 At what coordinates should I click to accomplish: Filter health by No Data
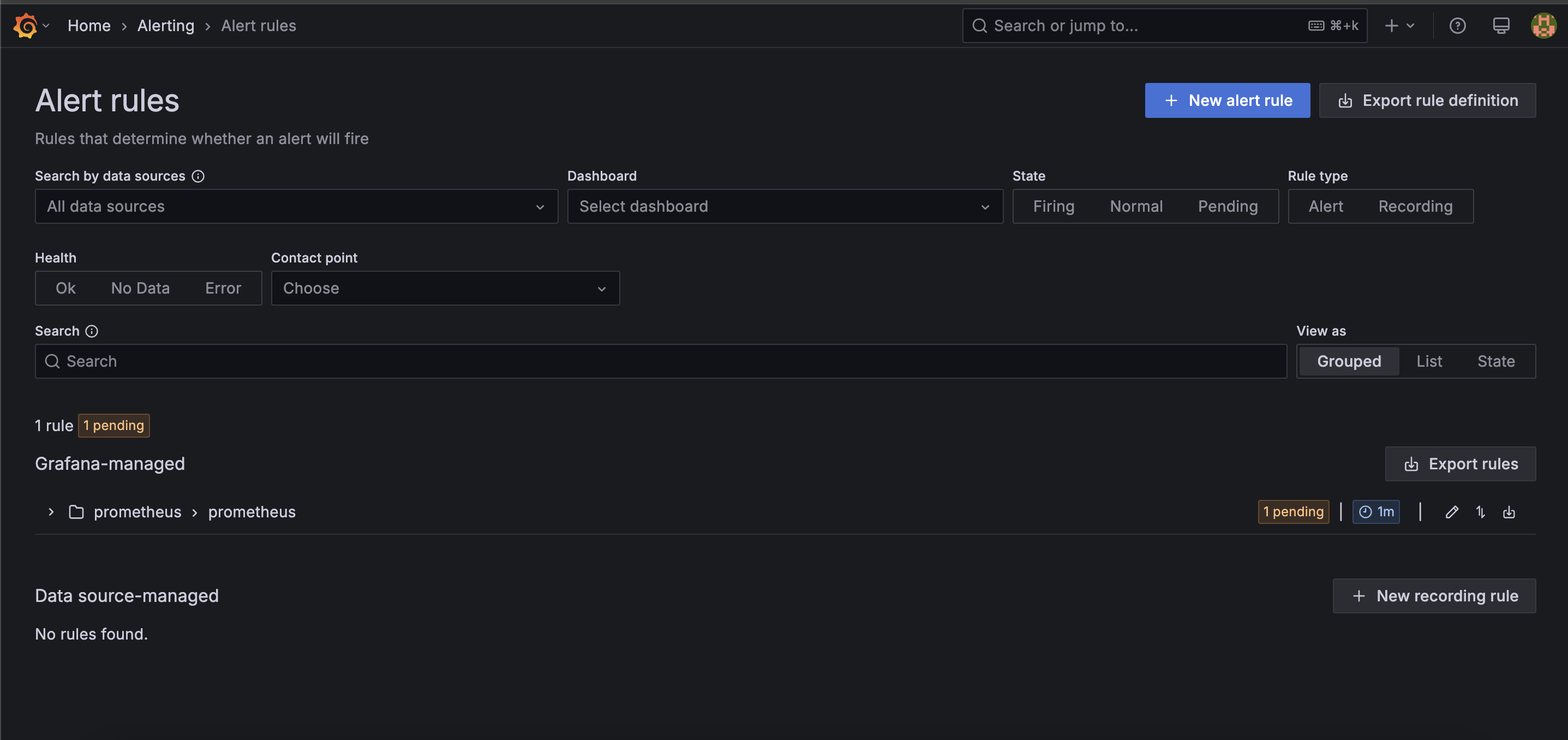point(140,288)
